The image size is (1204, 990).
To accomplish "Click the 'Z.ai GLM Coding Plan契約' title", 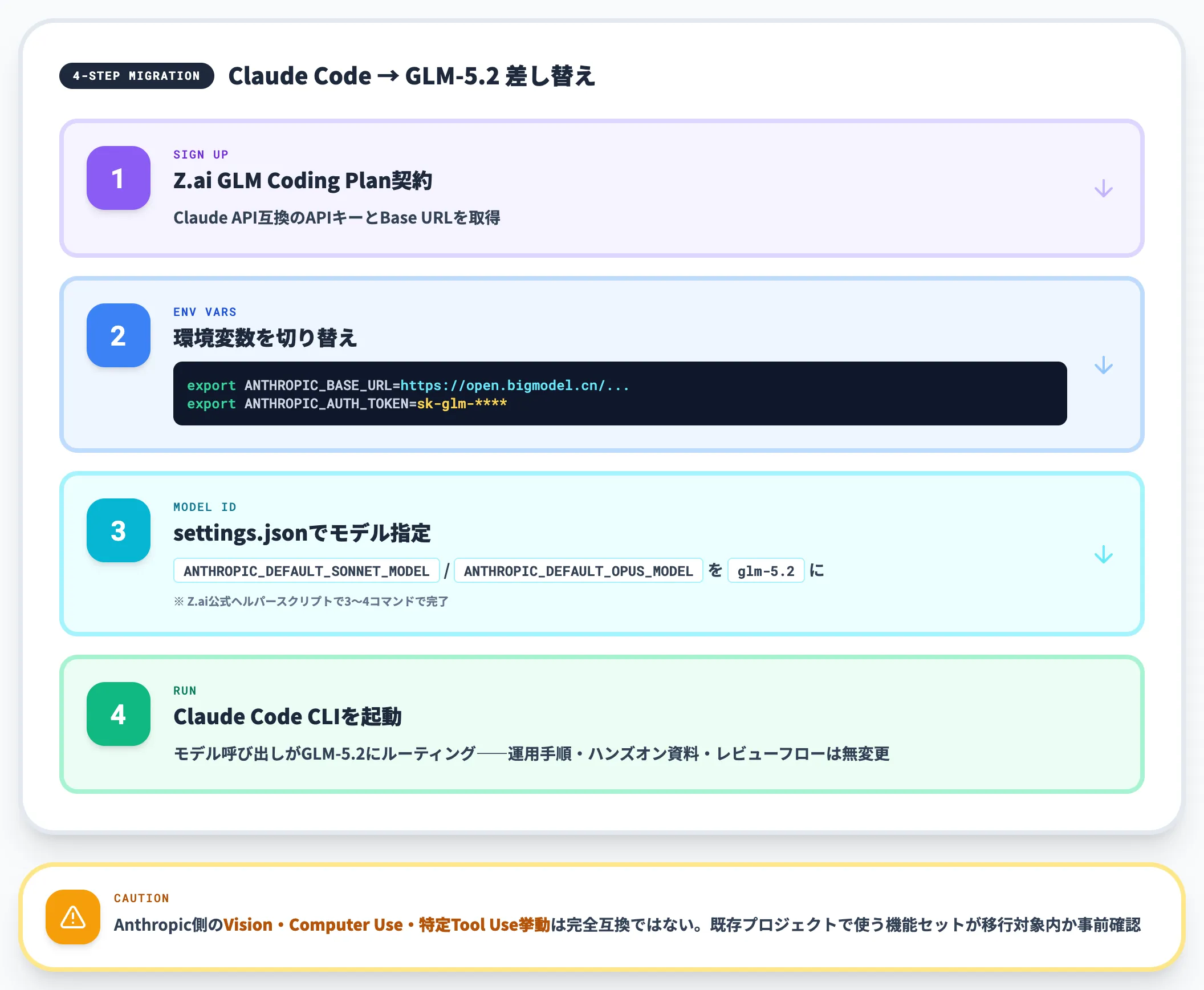I will [x=303, y=181].
